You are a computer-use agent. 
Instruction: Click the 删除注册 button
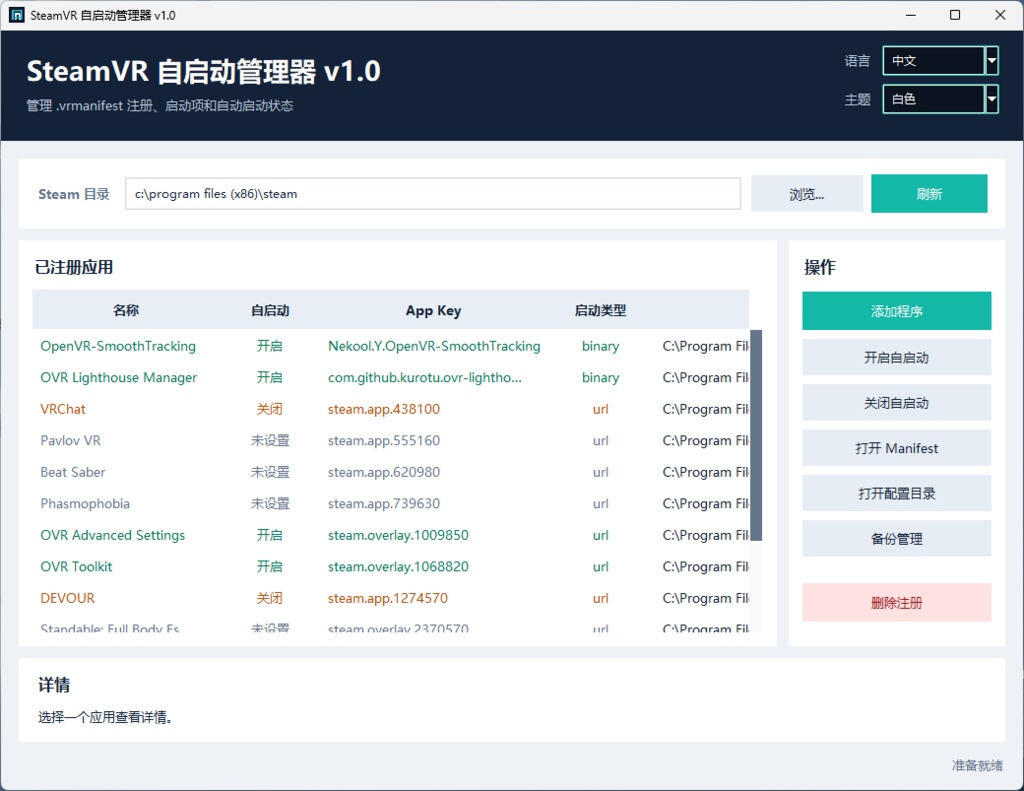pos(897,602)
